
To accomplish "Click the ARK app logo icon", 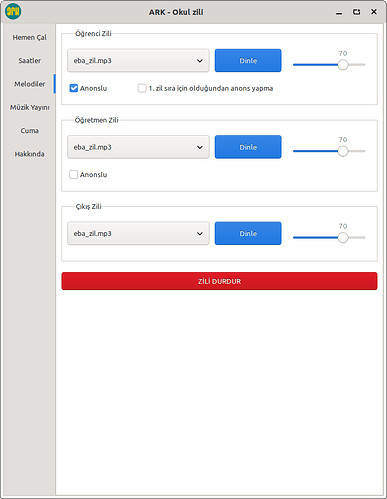I will pyautogui.click(x=13, y=11).
